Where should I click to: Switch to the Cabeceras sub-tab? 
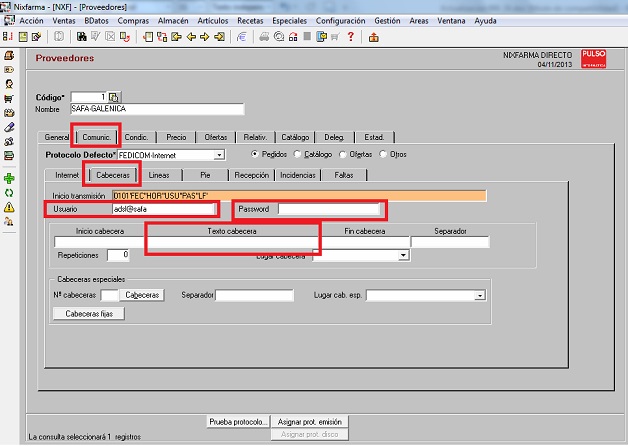(x=113, y=175)
